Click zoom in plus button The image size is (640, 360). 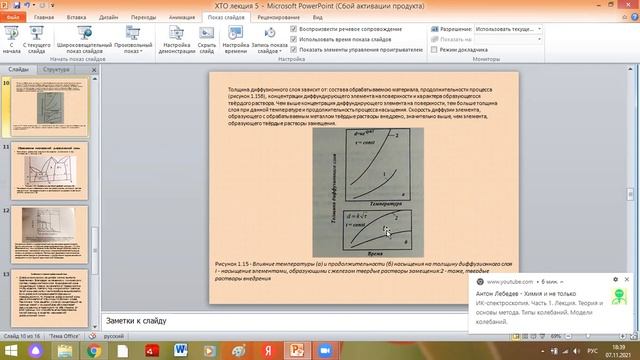click(623, 336)
